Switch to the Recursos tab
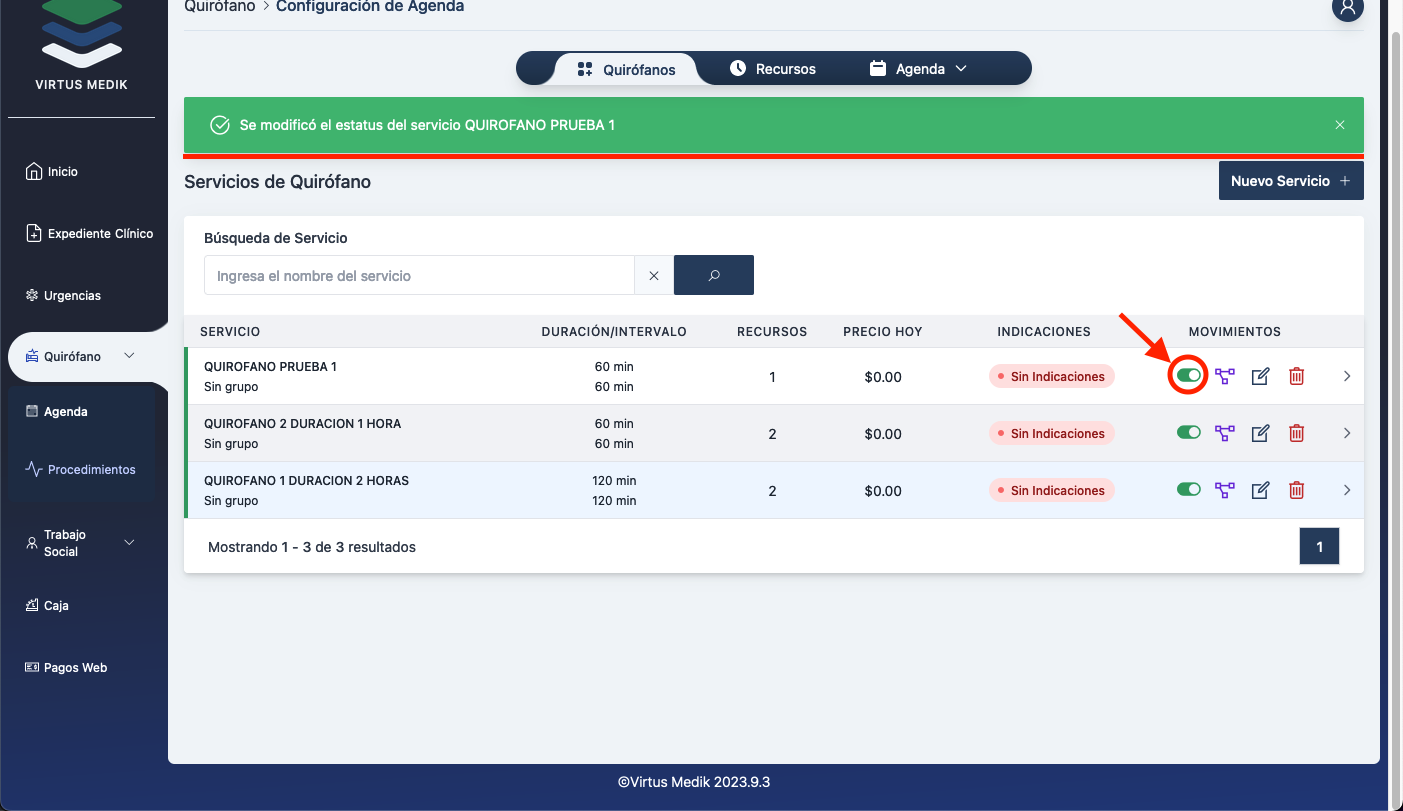Screen dimensions: 1403x811 click(x=773, y=69)
